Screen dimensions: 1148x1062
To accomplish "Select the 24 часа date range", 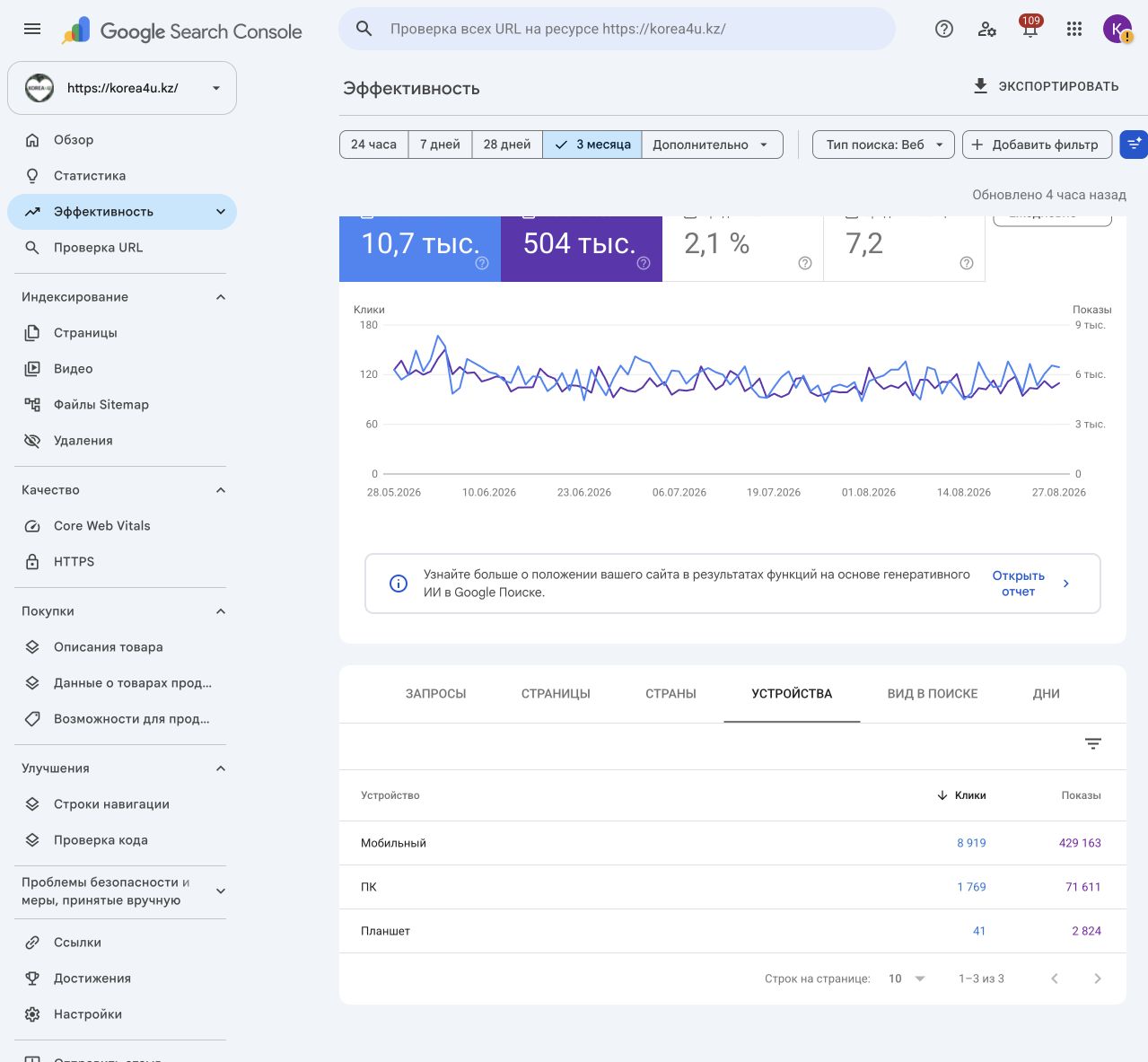I will 373,145.
